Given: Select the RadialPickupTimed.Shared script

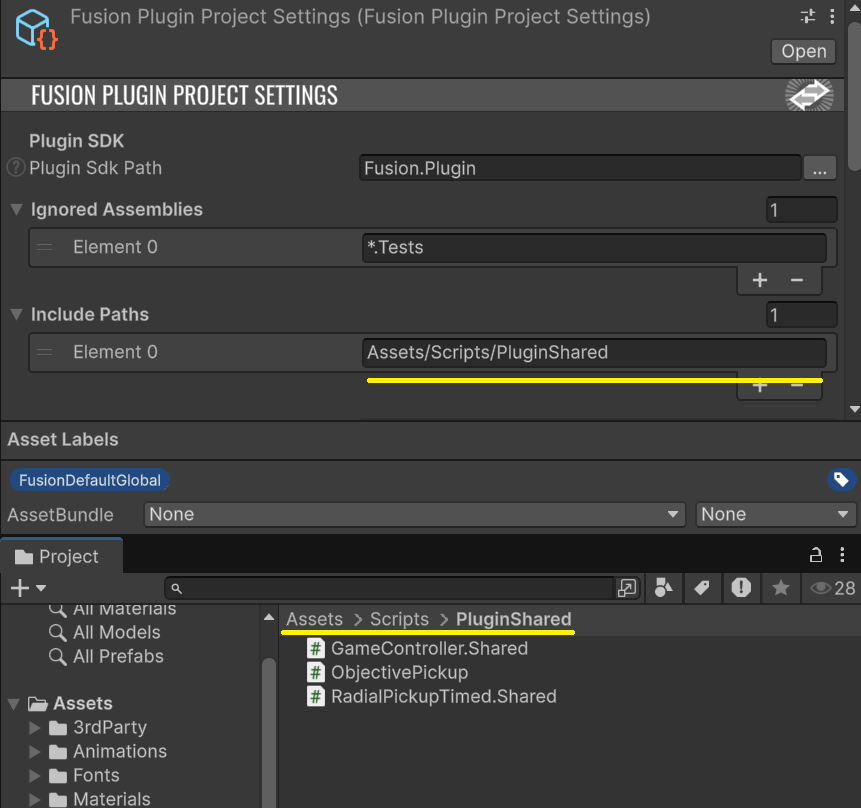Looking at the screenshot, I should point(432,696).
